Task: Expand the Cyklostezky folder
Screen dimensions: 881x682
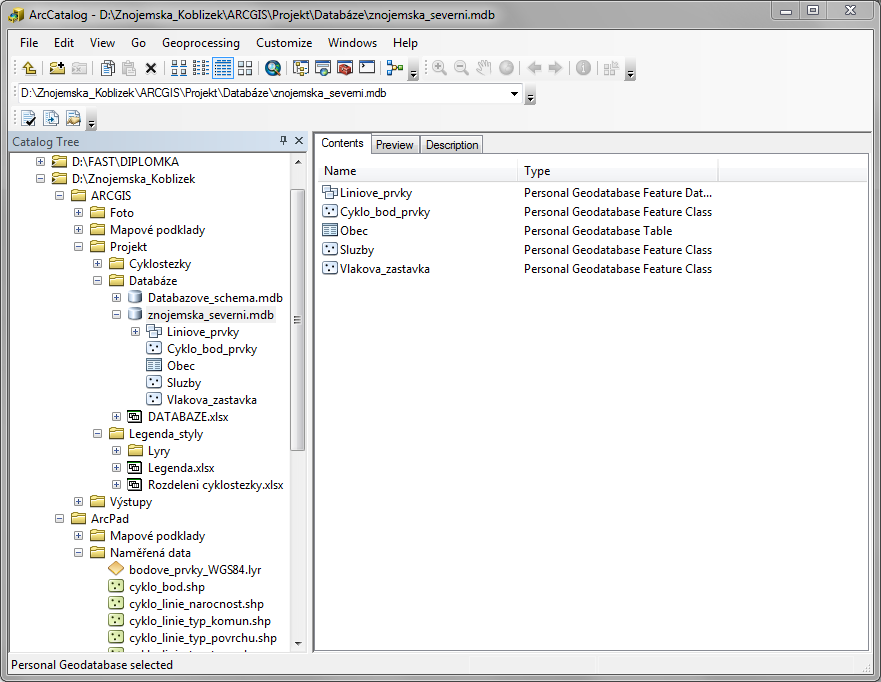Action: 98,264
